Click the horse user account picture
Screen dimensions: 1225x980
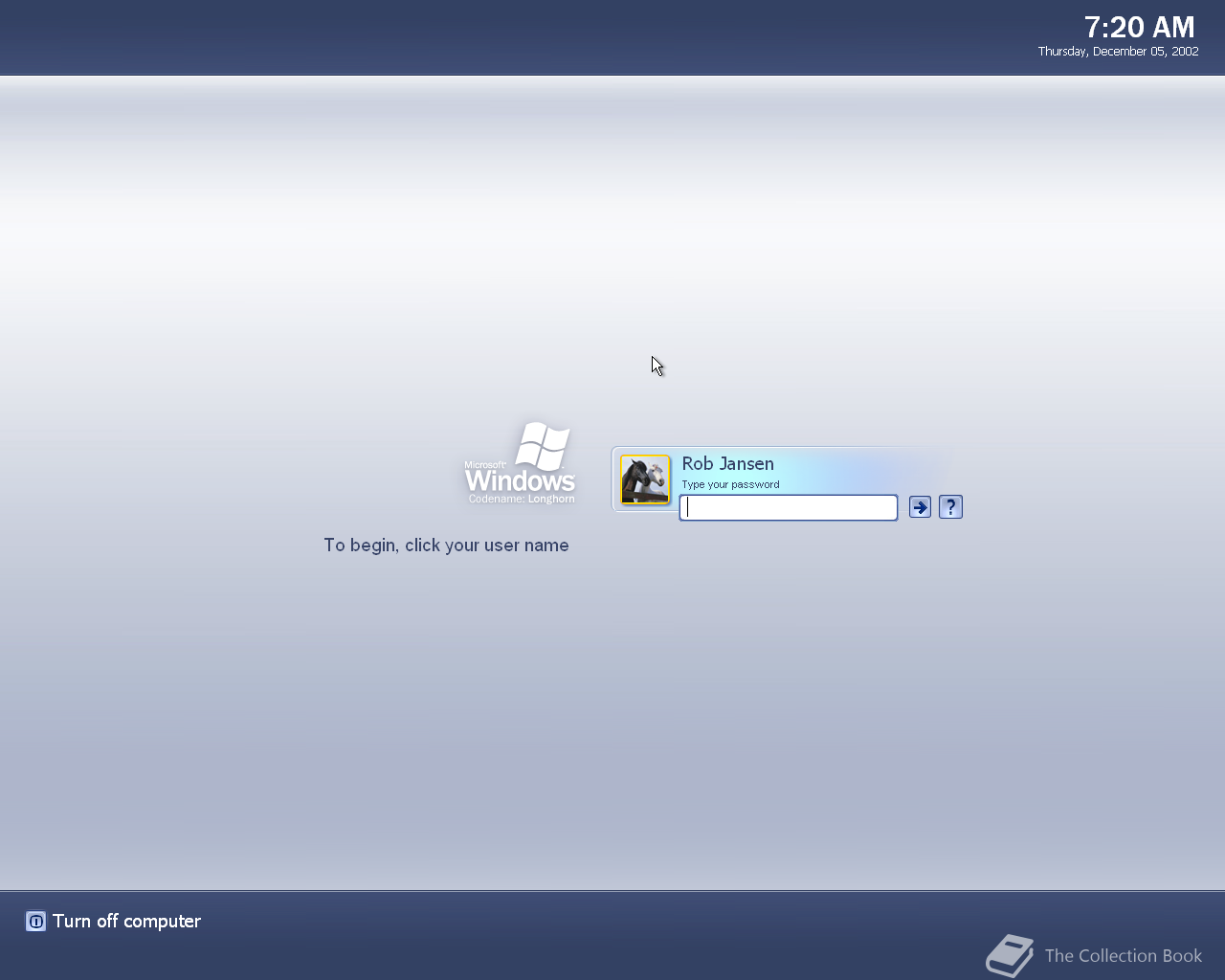click(645, 479)
